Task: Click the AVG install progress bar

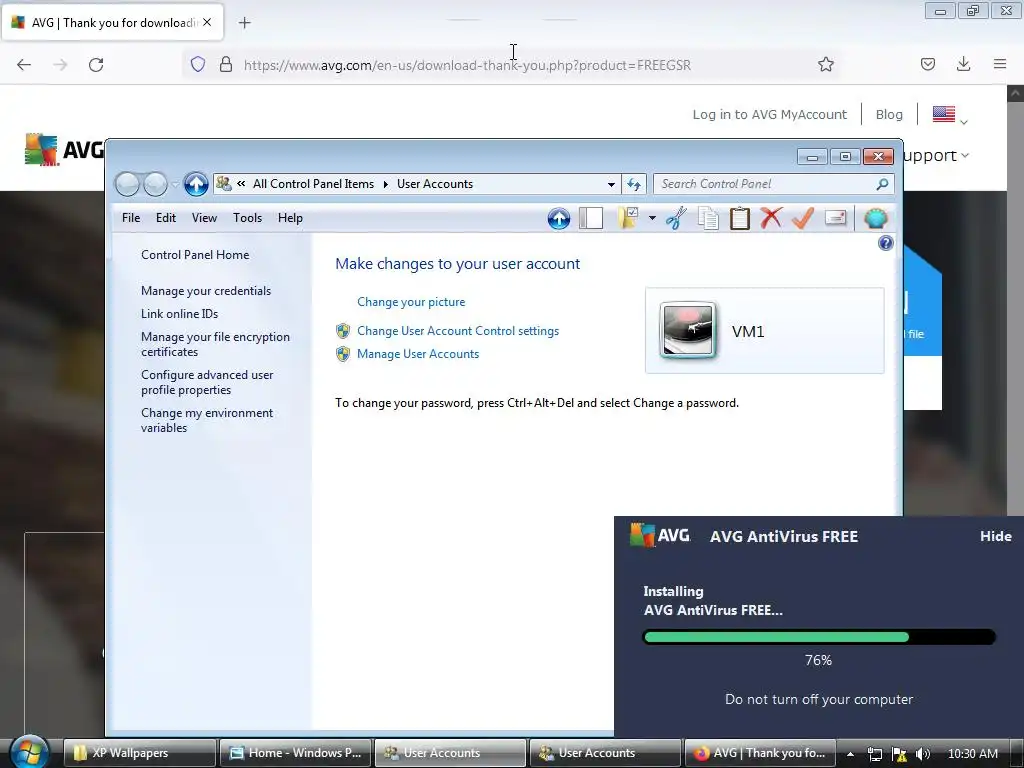Action: click(819, 637)
